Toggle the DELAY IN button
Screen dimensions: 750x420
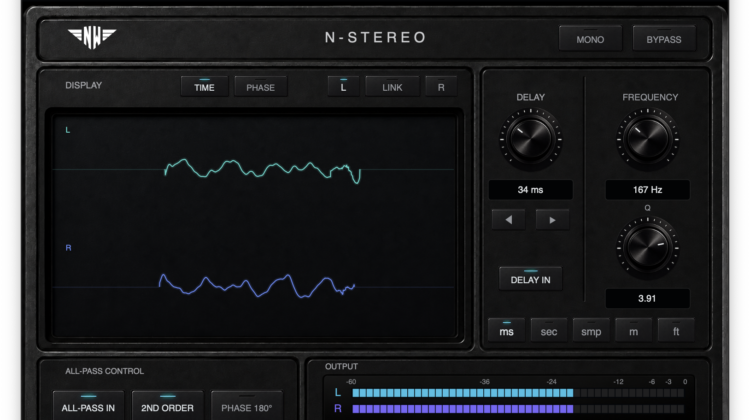[x=530, y=279]
